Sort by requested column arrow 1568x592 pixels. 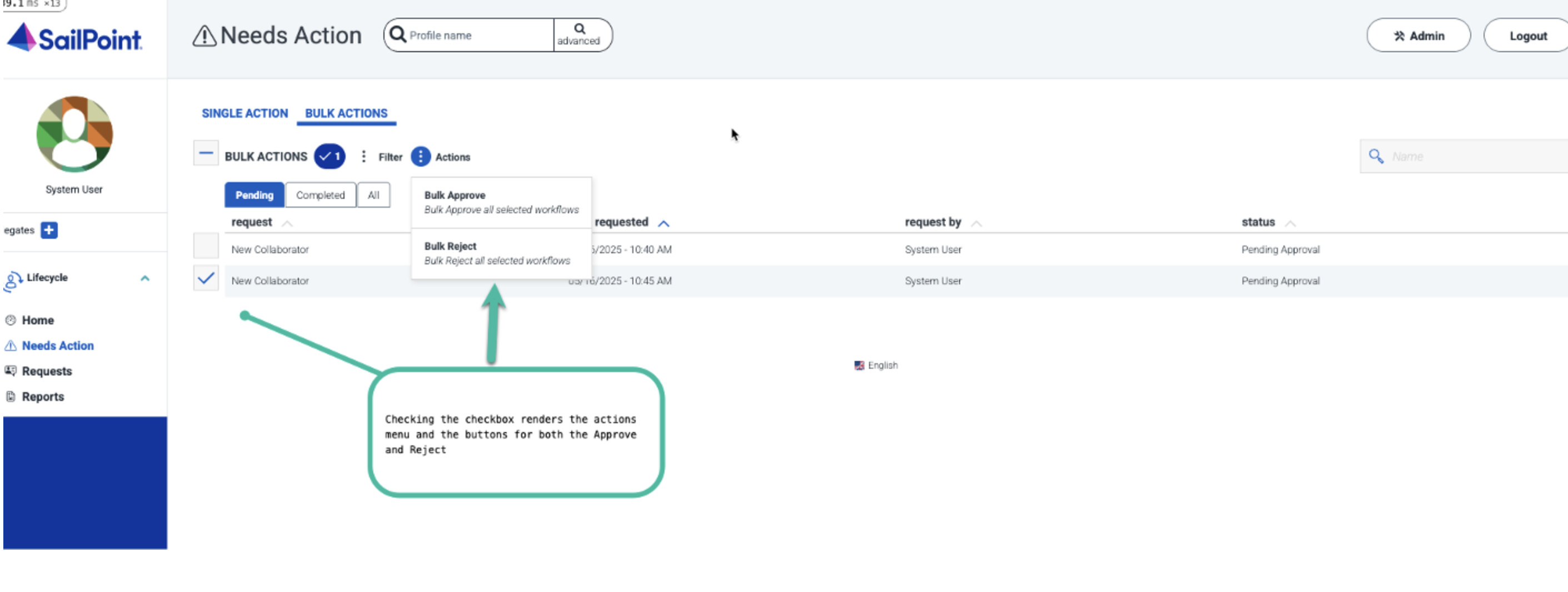pos(663,224)
